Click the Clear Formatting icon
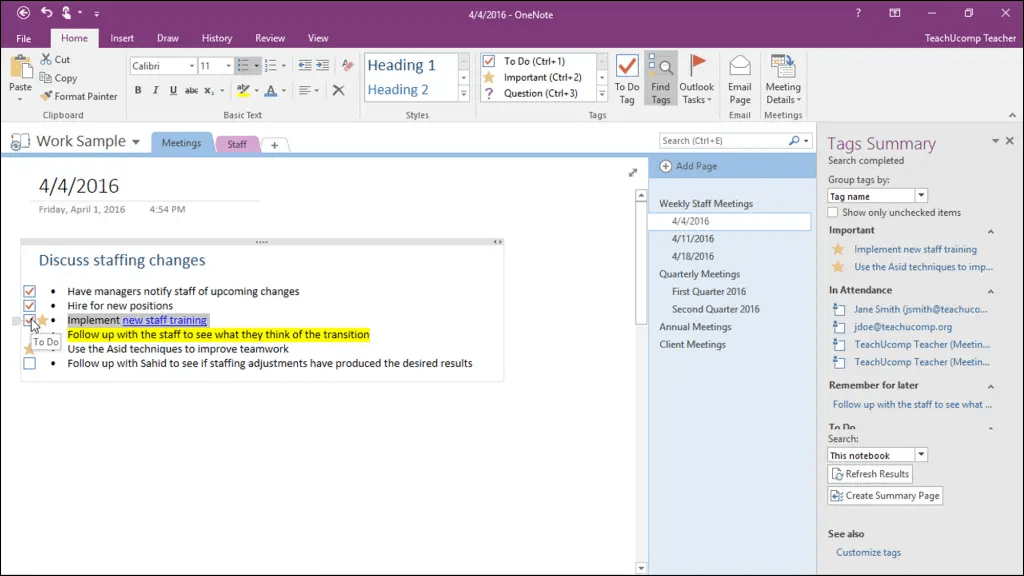 339,91
